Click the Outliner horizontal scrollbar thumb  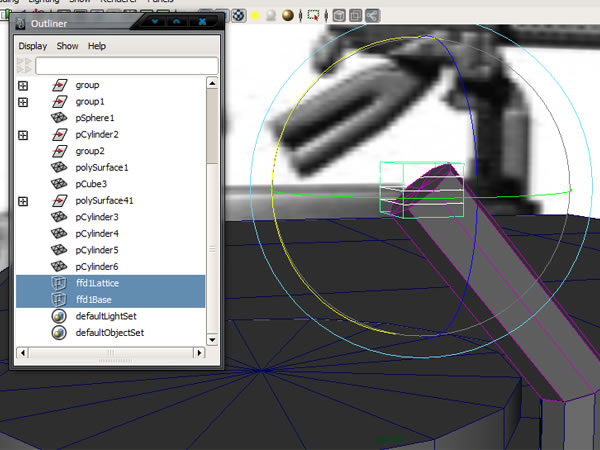[x=111, y=352]
